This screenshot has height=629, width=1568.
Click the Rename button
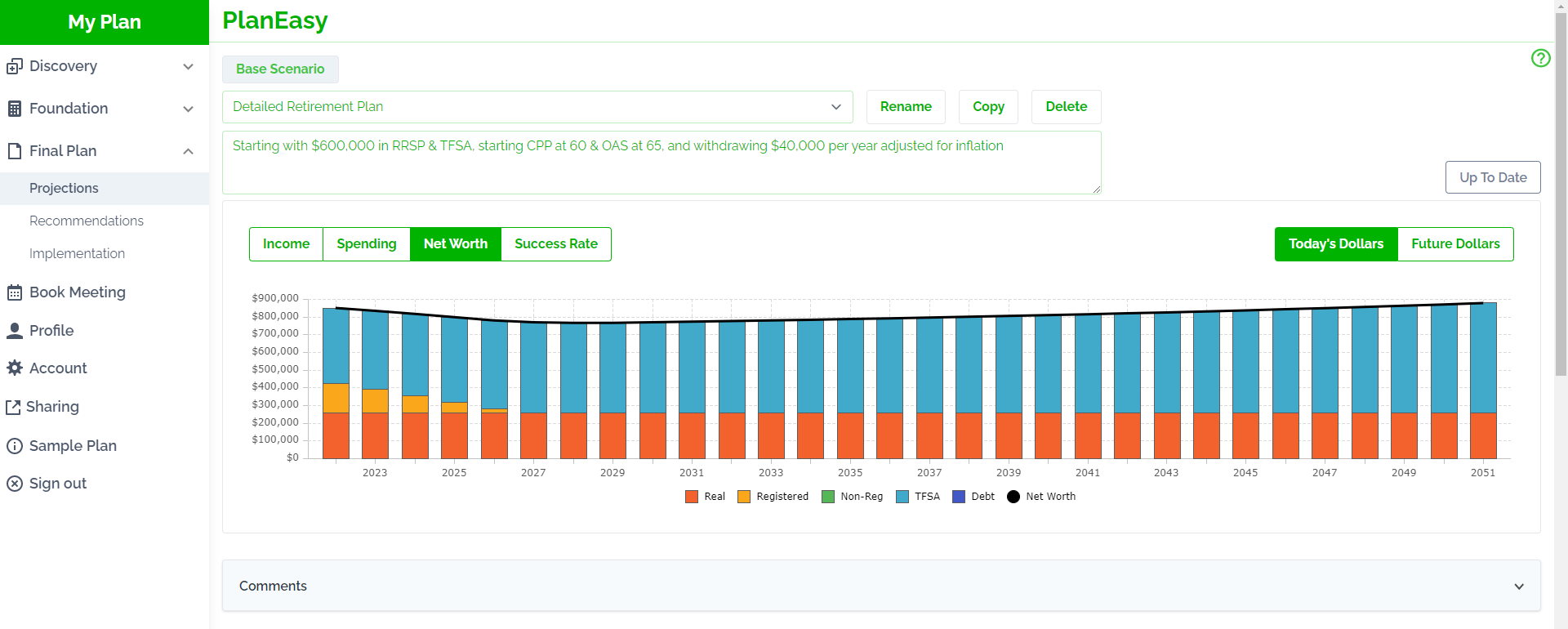906,107
